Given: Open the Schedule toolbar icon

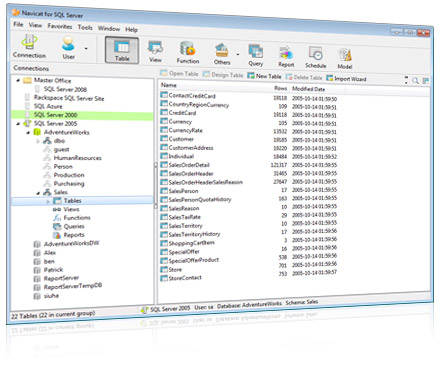Looking at the screenshot, I should 315,57.
